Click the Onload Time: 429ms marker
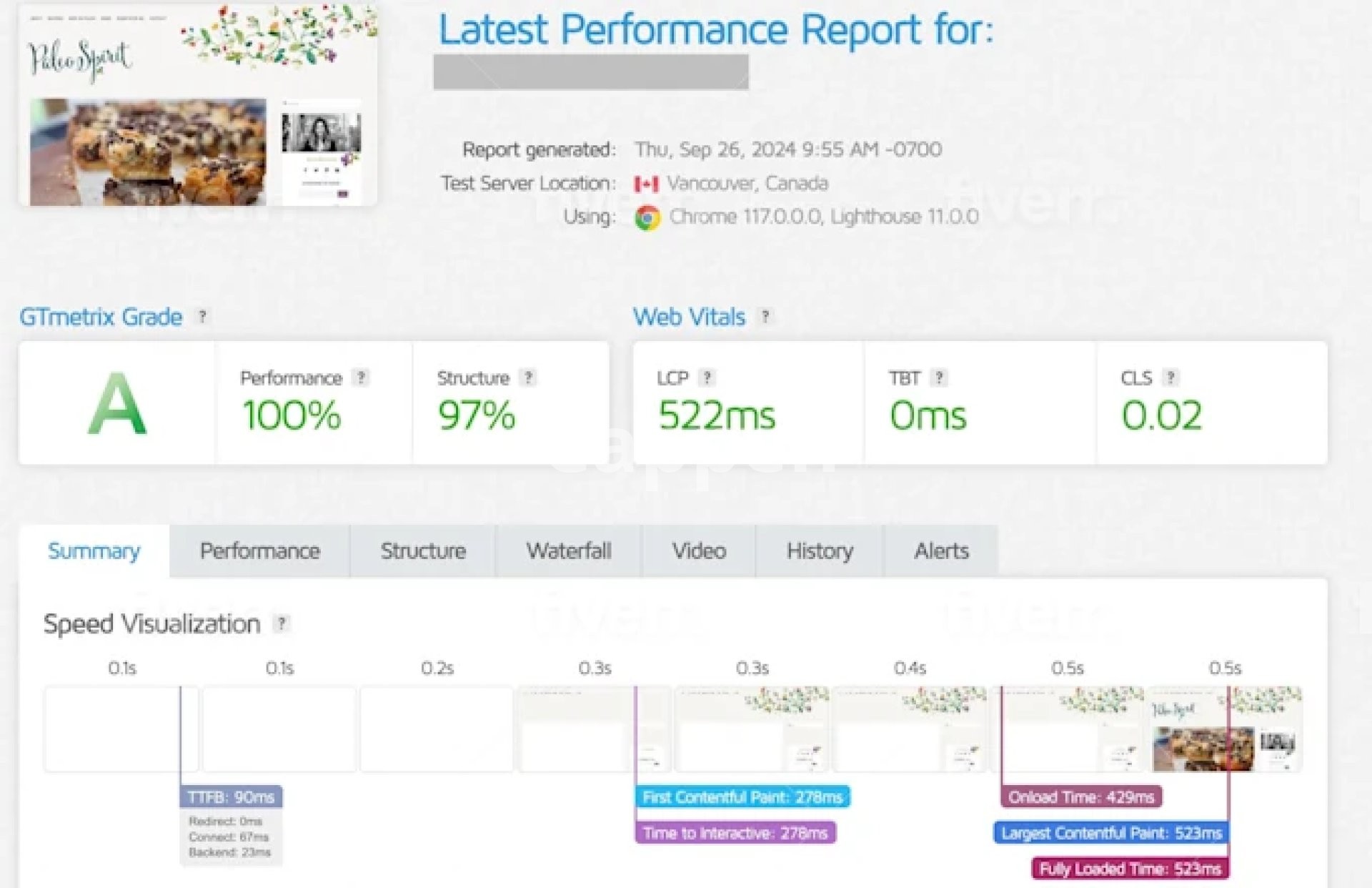This screenshot has height=888, width=1372. [x=1080, y=797]
